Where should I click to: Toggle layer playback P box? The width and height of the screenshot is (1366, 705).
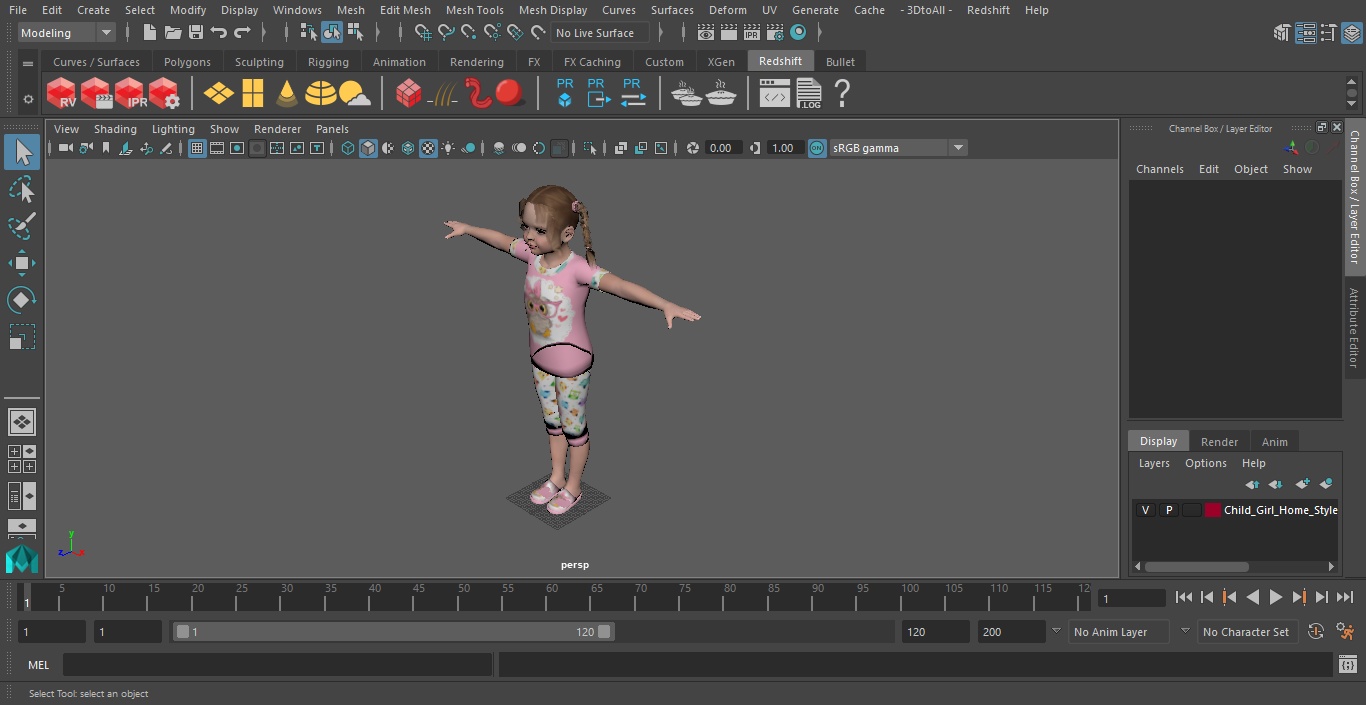click(x=1168, y=510)
